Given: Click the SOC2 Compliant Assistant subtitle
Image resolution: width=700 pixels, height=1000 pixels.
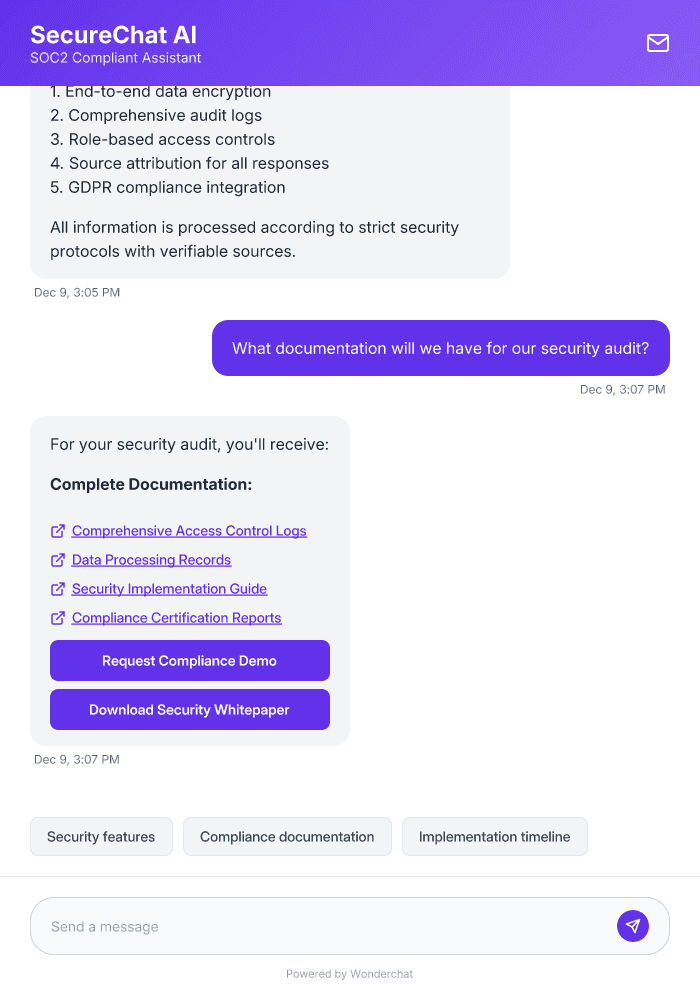Looking at the screenshot, I should [x=115, y=58].
